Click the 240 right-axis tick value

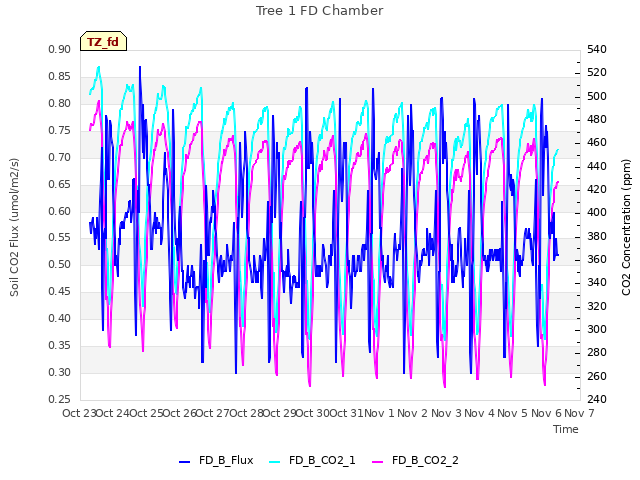pyautogui.click(x=597, y=399)
